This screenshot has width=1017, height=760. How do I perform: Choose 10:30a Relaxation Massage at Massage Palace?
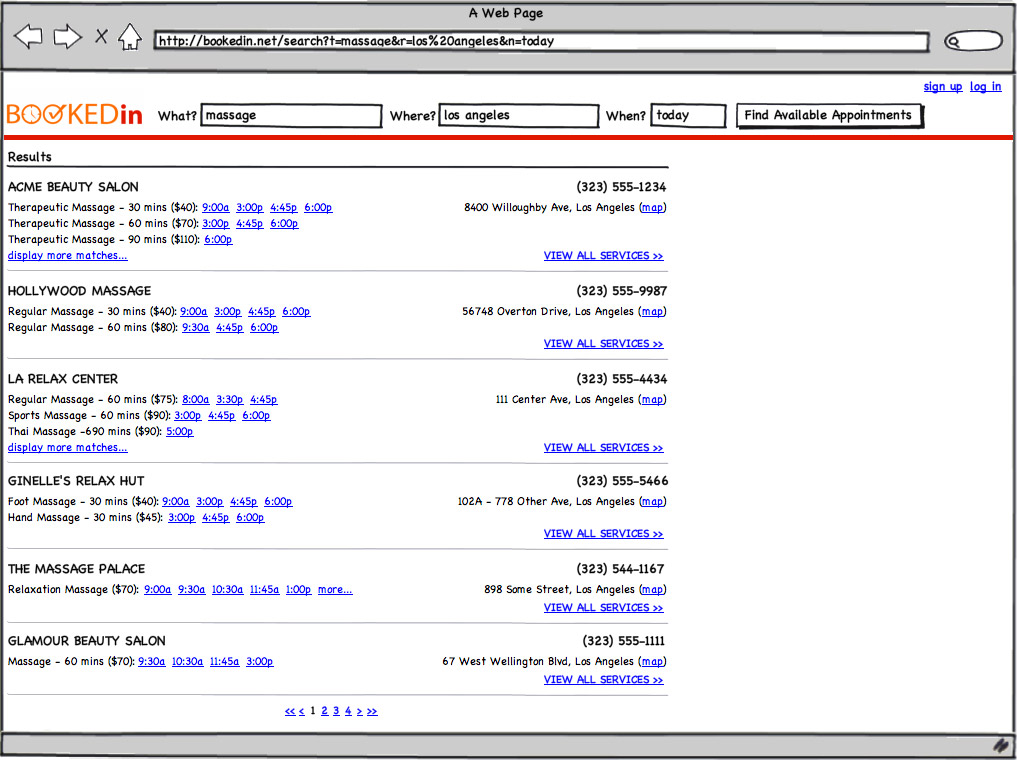[227, 589]
